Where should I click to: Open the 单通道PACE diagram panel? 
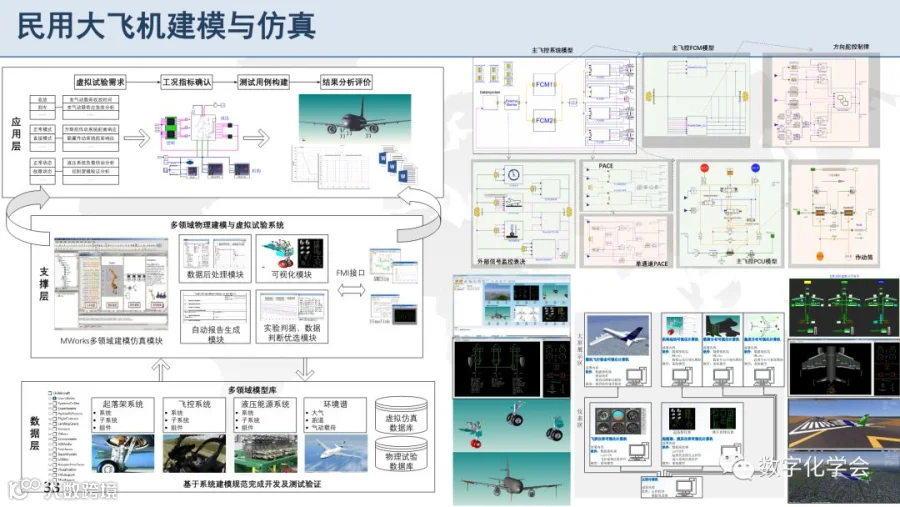pos(627,241)
